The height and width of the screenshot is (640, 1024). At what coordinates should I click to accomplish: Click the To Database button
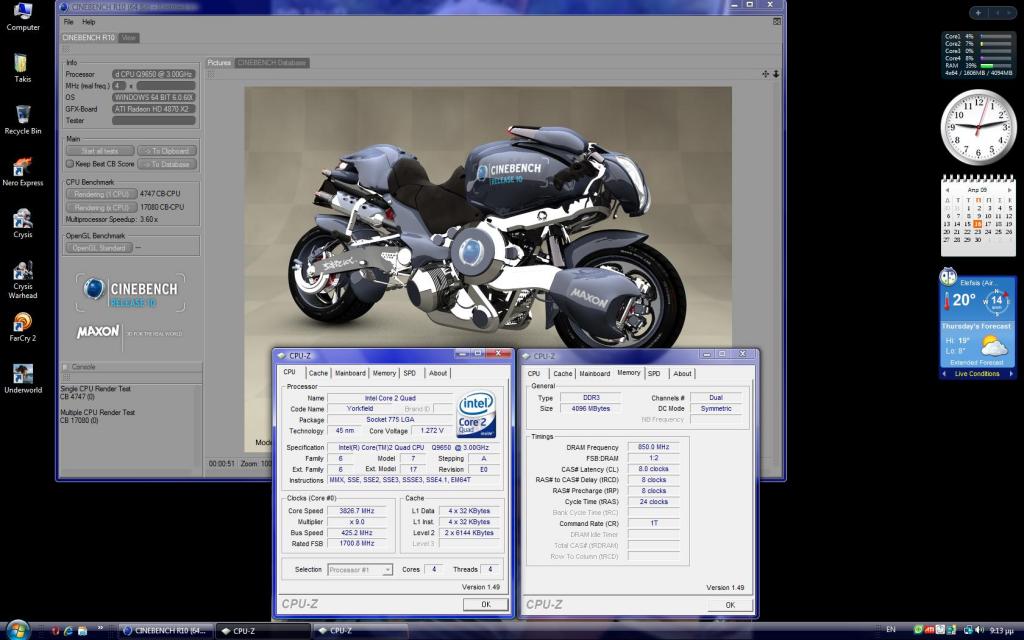(x=167, y=164)
